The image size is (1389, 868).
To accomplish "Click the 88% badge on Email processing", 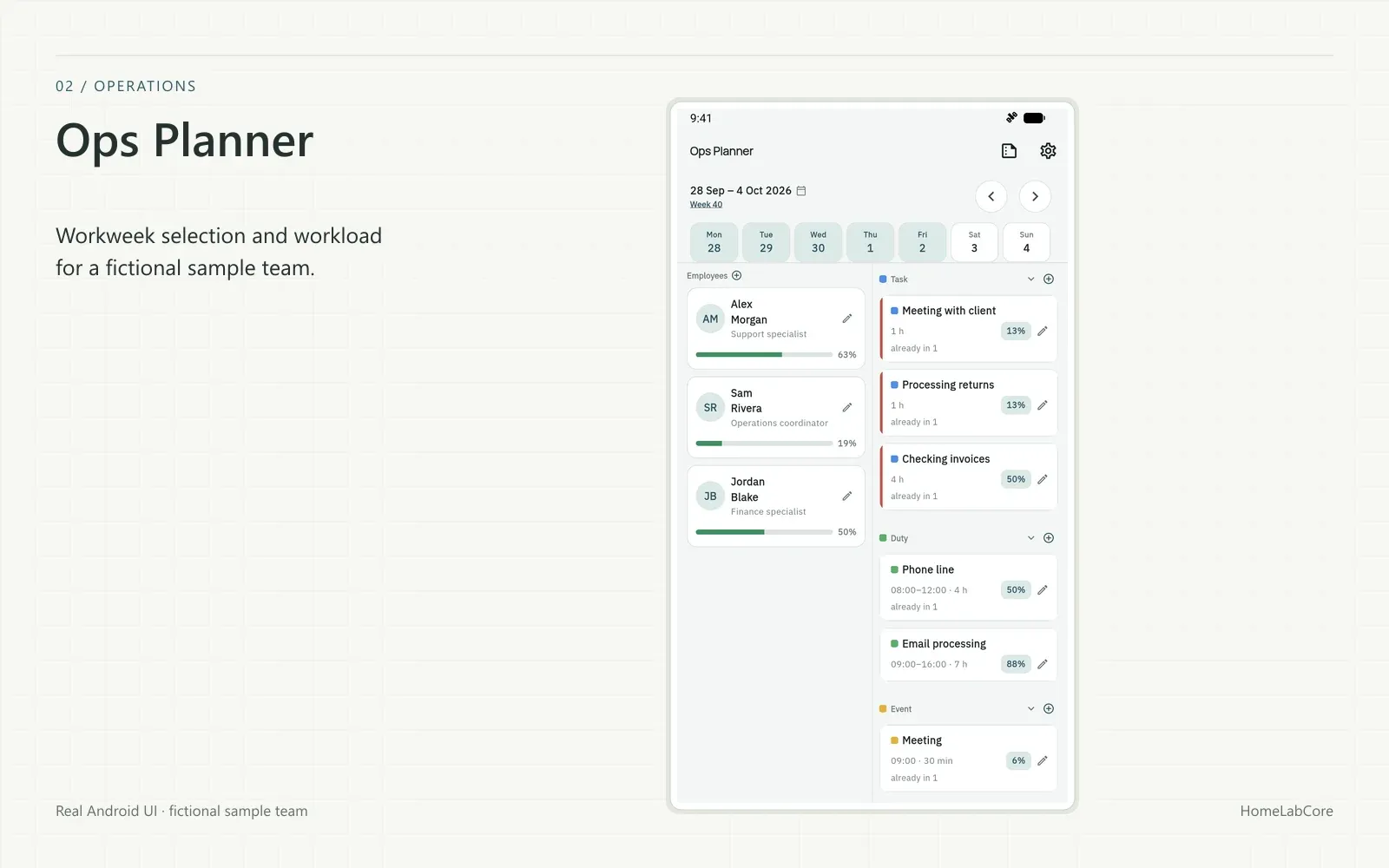I will (x=1016, y=664).
